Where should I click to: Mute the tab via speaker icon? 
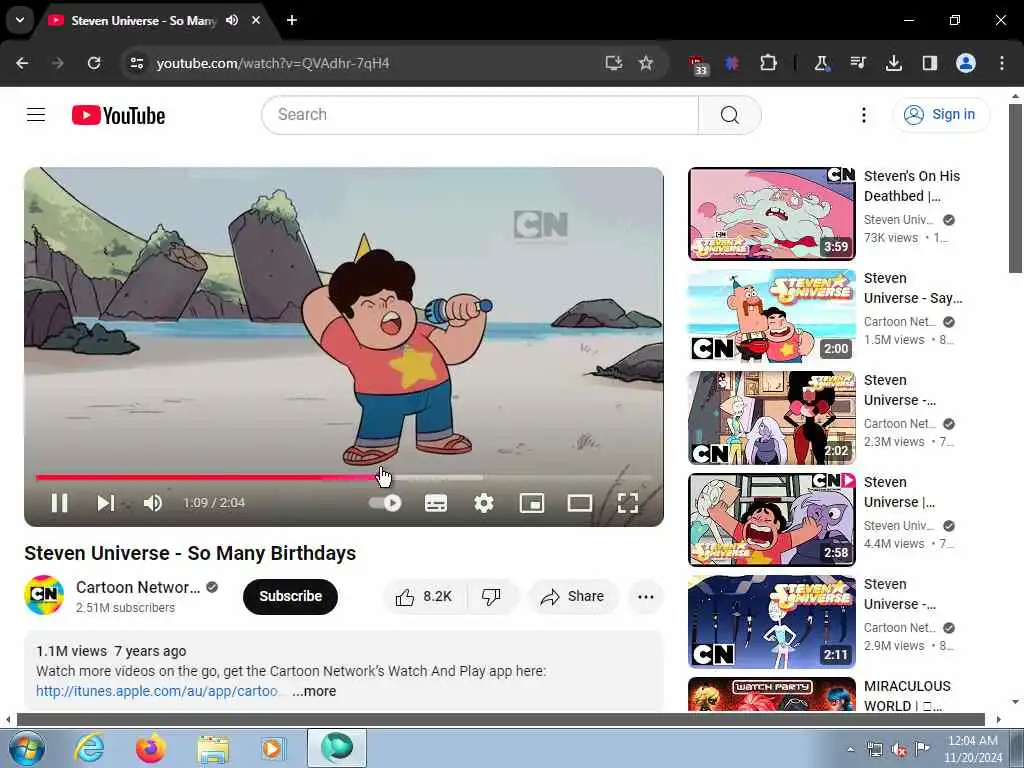point(232,20)
